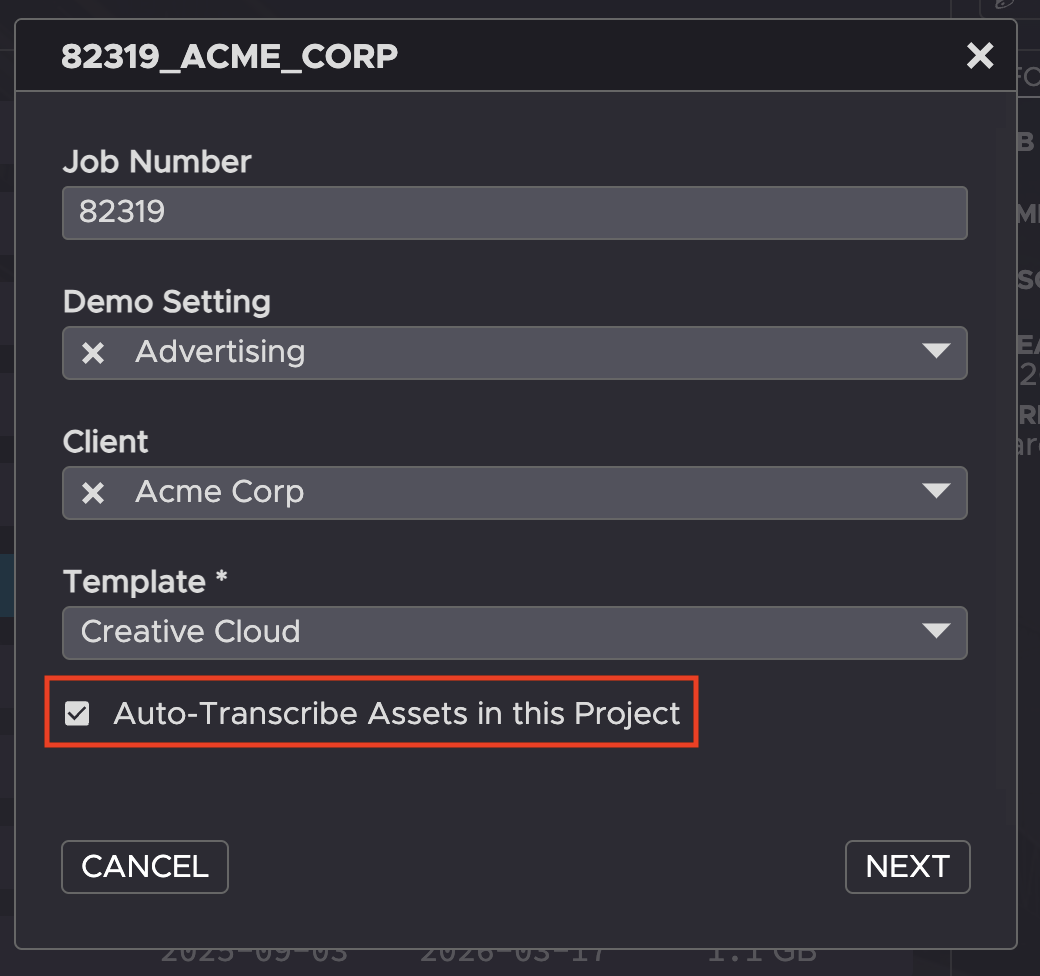Click the Client field label
This screenshot has width=1040, height=976.
point(105,441)
